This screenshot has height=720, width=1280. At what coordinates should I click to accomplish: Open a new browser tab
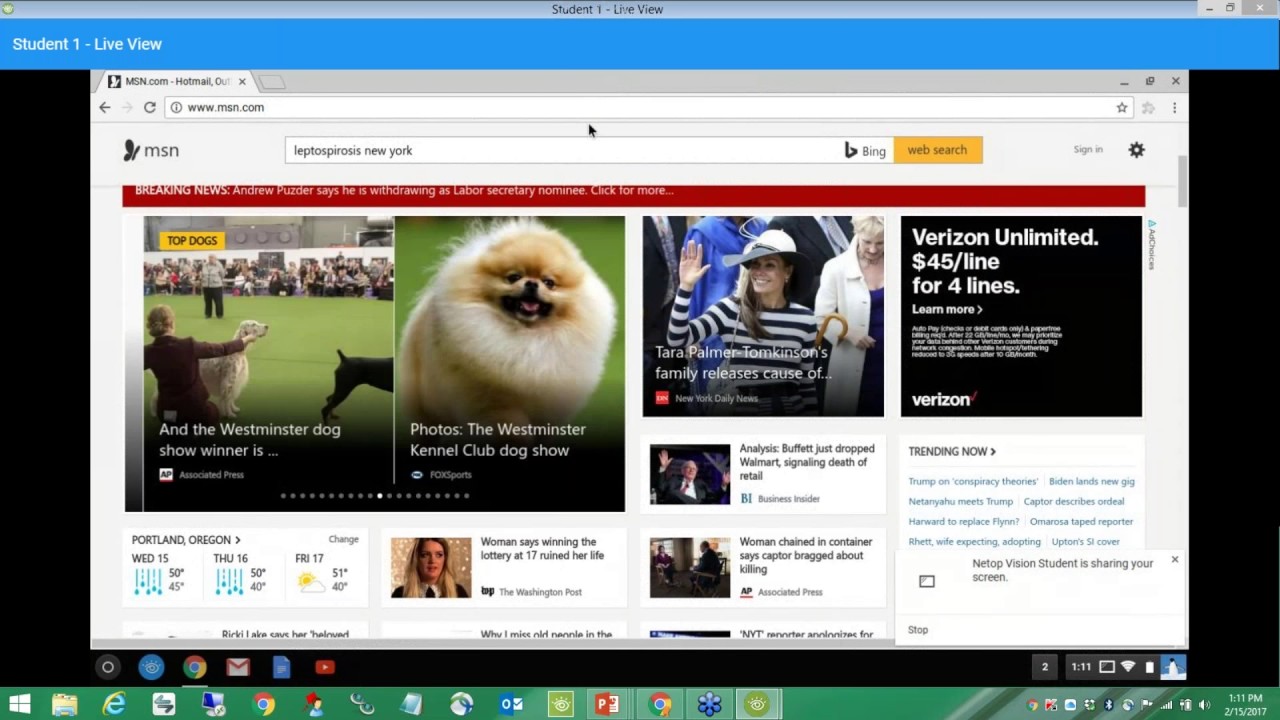[x=272, y=82]
